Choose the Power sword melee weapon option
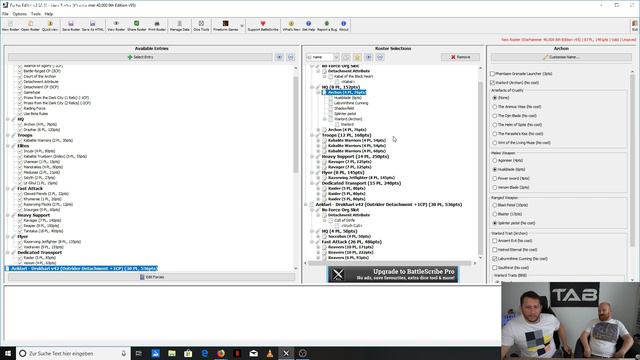 (495, 178)
